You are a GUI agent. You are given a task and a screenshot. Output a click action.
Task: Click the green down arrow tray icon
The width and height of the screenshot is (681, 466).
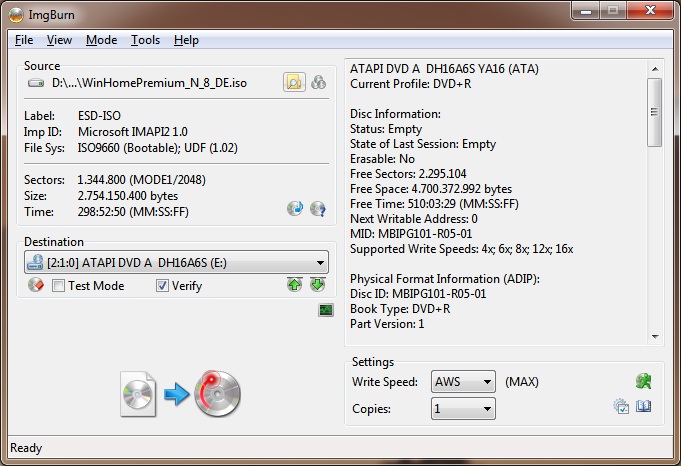coord(317,285)
